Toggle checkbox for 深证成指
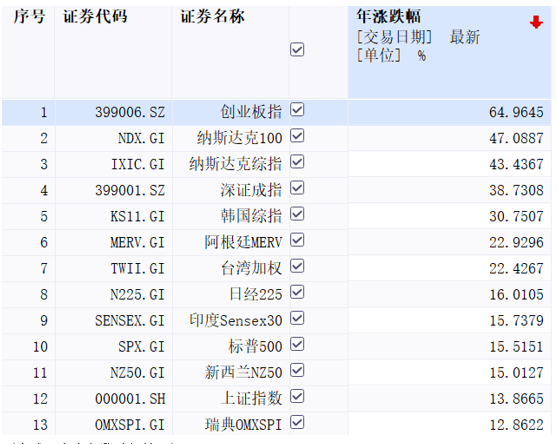Viewport: 558px width, 444px height. [x=297, y=188]
